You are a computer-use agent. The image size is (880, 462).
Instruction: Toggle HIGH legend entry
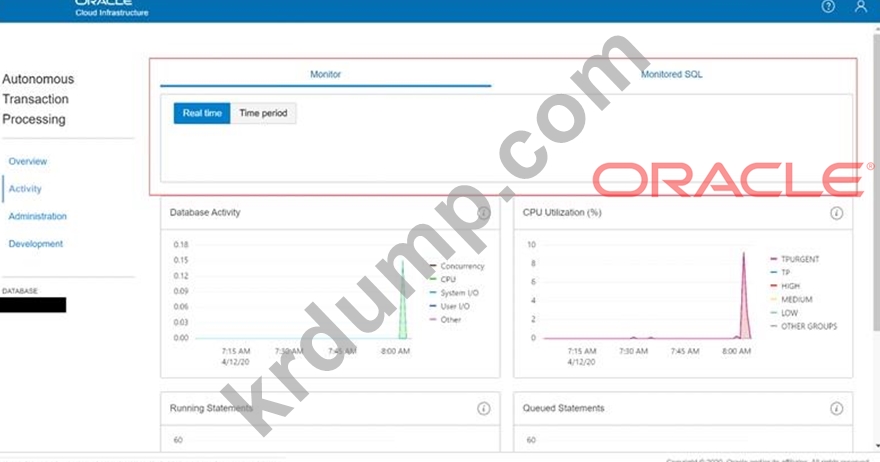785,286
